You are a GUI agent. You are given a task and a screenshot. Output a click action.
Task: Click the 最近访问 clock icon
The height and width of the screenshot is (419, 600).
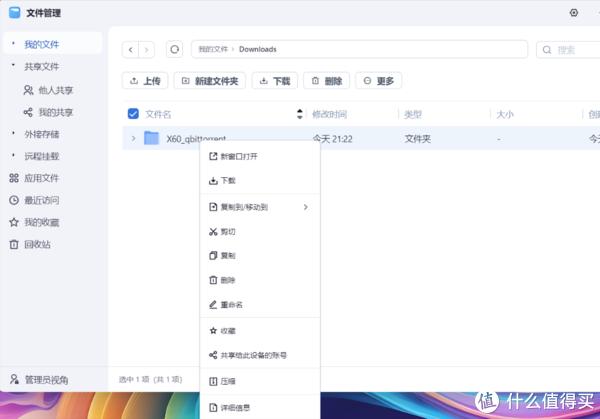pos(14,200)
